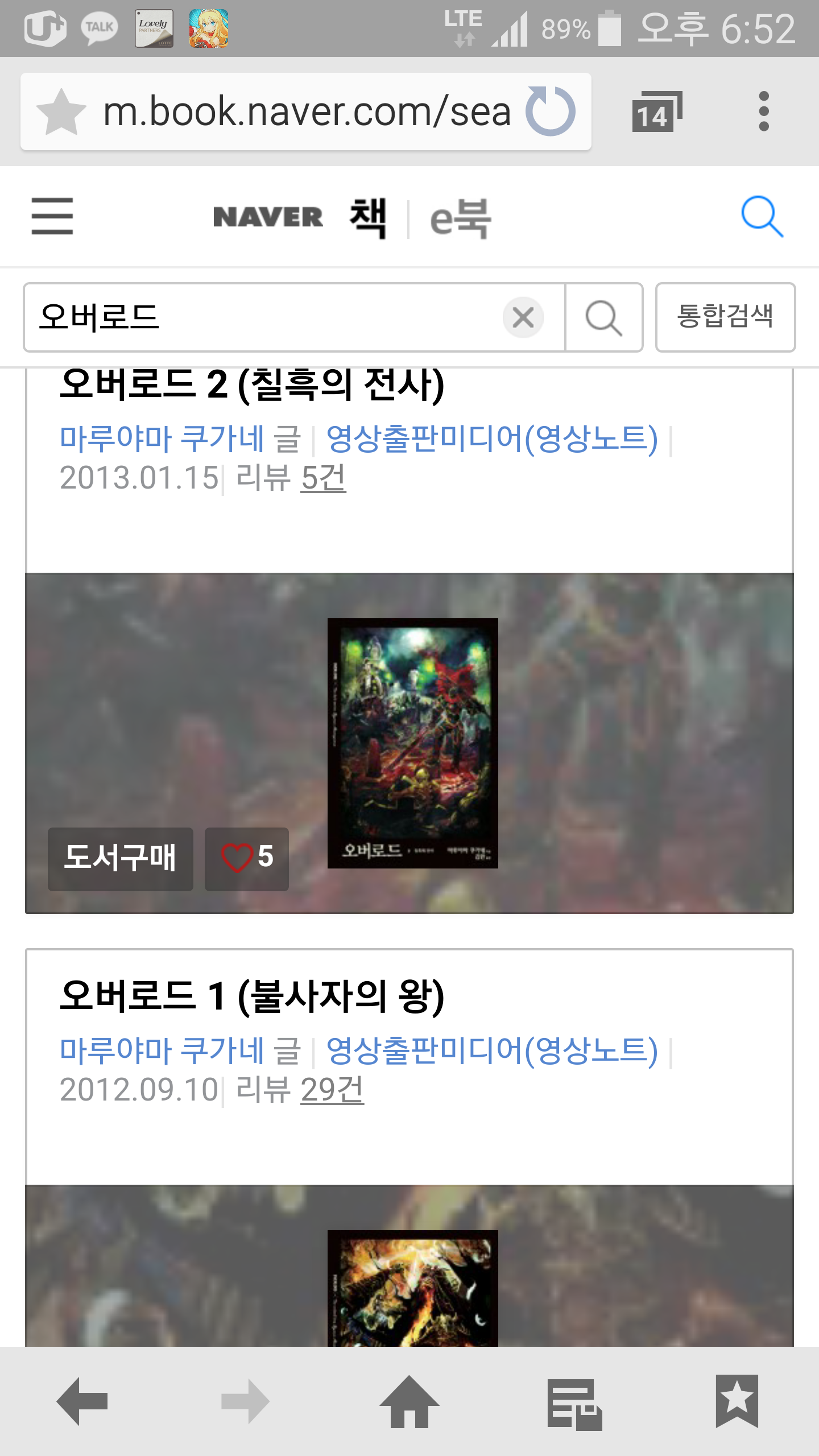Reload the page with the refresh icon
The width and height of the screenshot is (819, 1456).
tap(550, 111)
